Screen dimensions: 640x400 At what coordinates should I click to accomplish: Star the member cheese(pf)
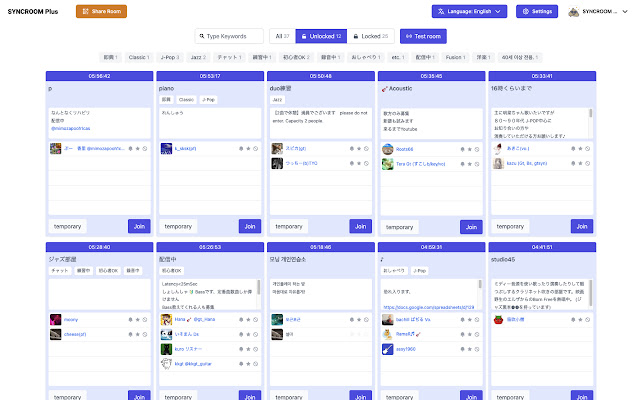pyautogui.click(x=138, y=334)
